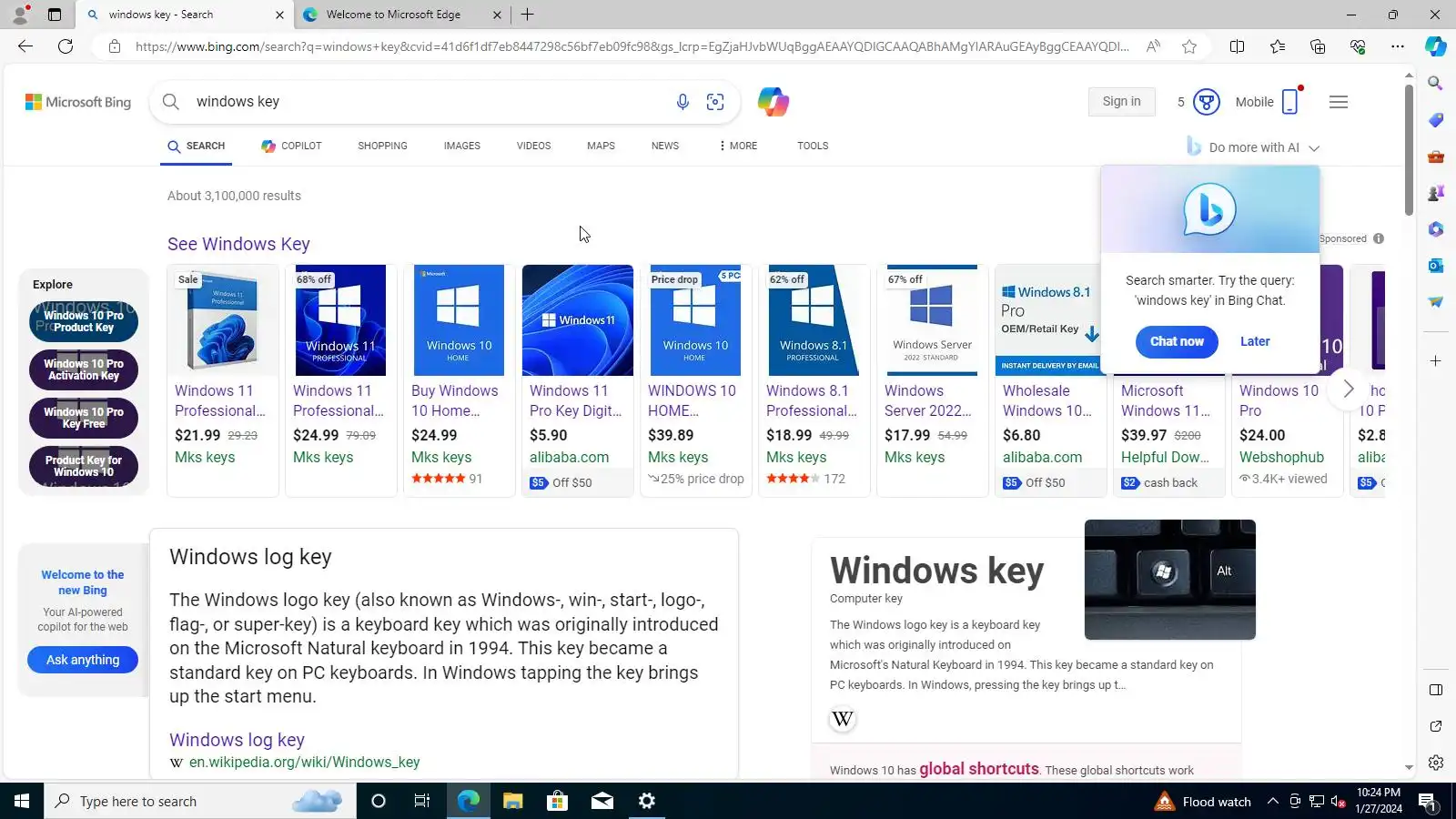The width and height of the screenshot is (1456, 819).
Task: Open Flood watch weather widget
Action: tap(1202, 801)
